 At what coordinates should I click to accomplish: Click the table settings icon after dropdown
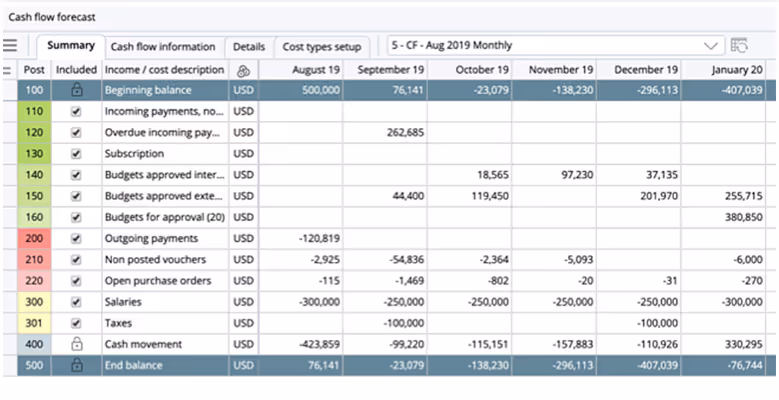[739, 46]
